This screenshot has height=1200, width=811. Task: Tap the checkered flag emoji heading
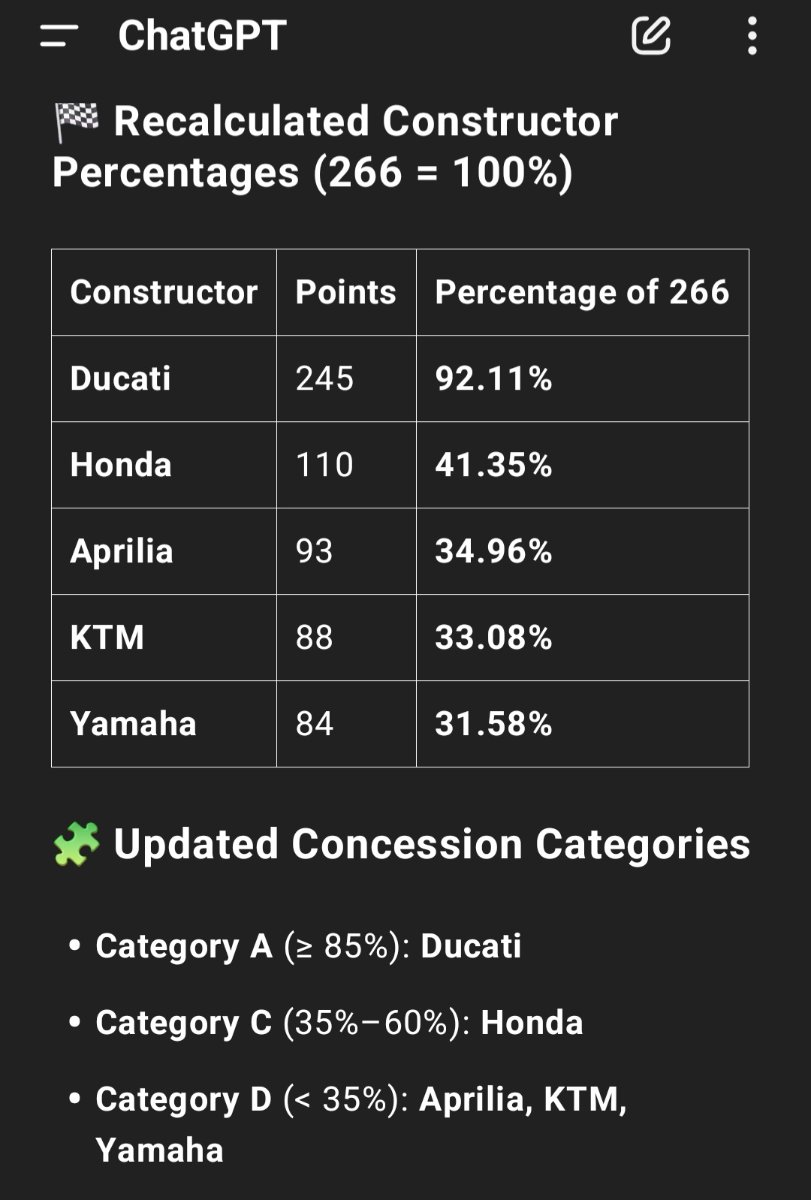point(77,122)
